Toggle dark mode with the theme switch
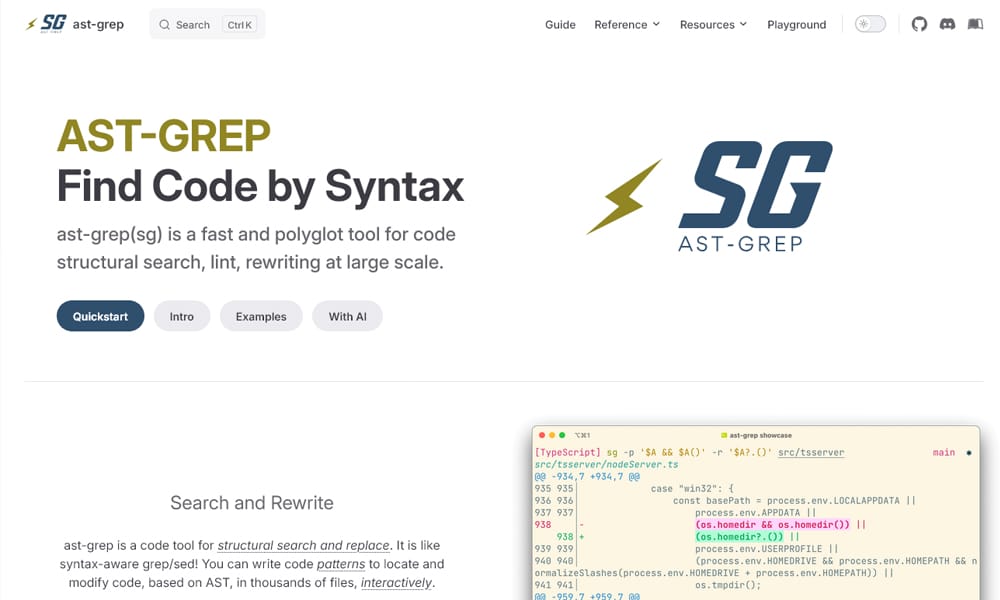 click(869, 23)
